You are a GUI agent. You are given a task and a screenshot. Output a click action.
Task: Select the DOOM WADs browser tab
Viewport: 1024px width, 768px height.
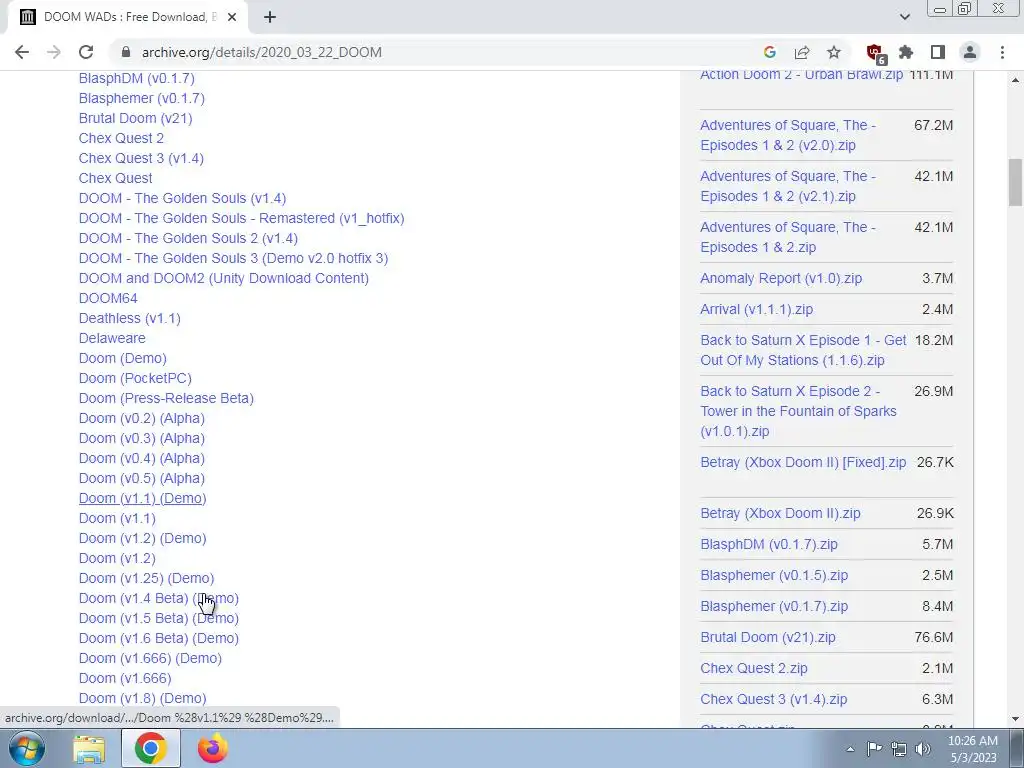[x=128, y=17]
